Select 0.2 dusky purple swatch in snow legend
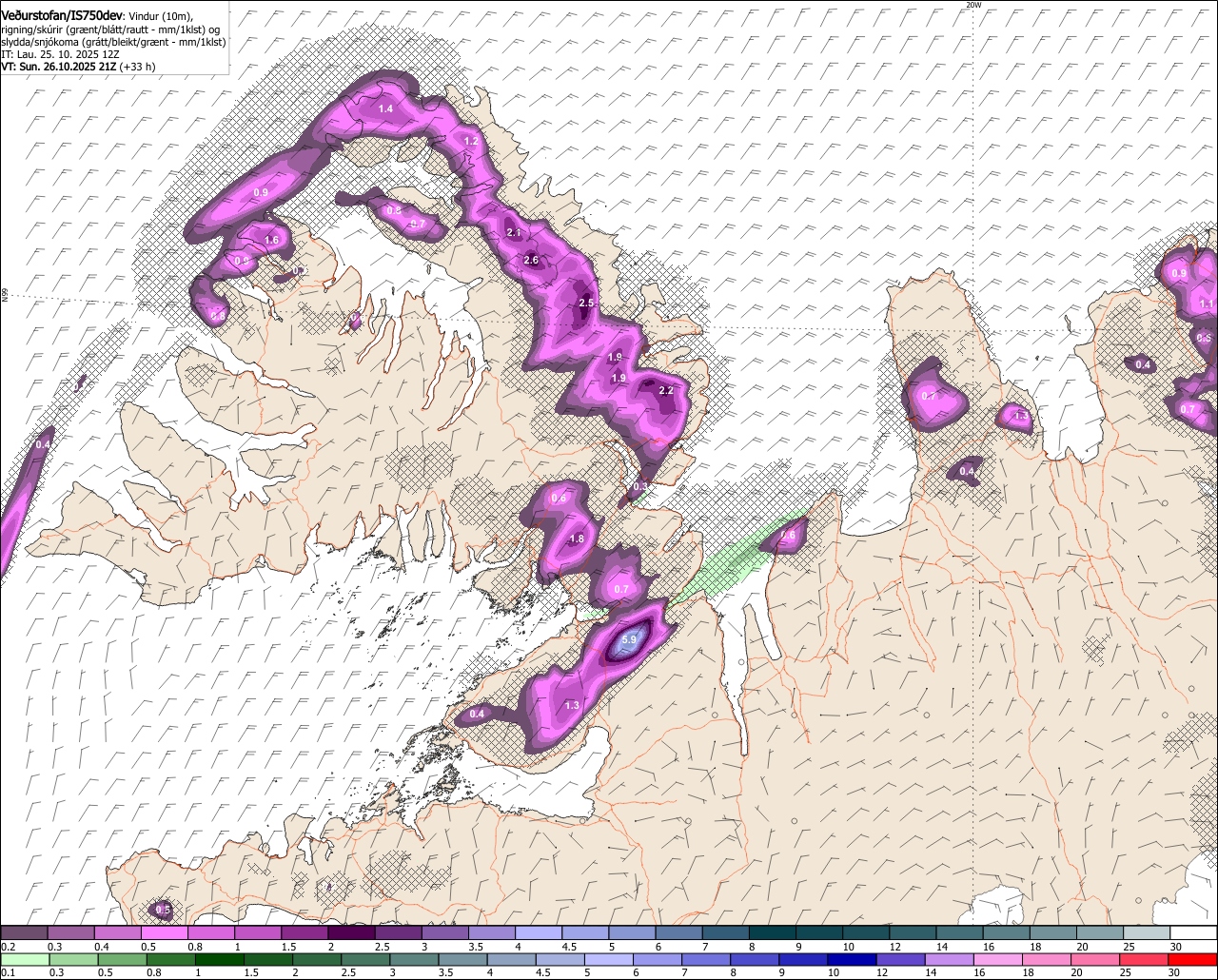The height and width of the screenshot is (980, 1218). point(24,932)
